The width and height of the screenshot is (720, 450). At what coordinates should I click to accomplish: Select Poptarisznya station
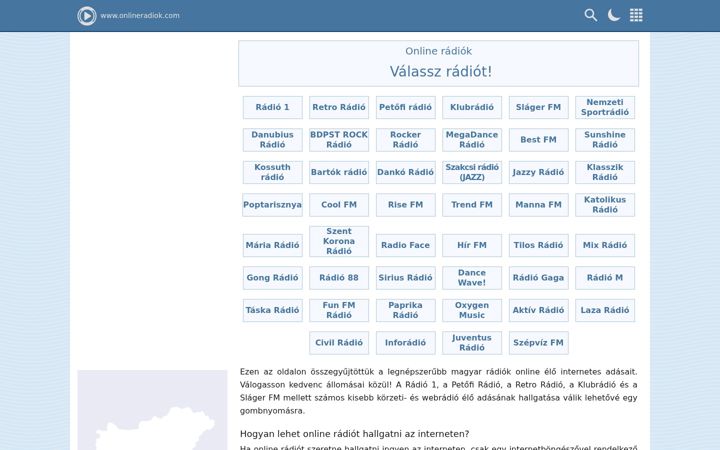coord(272,205)
